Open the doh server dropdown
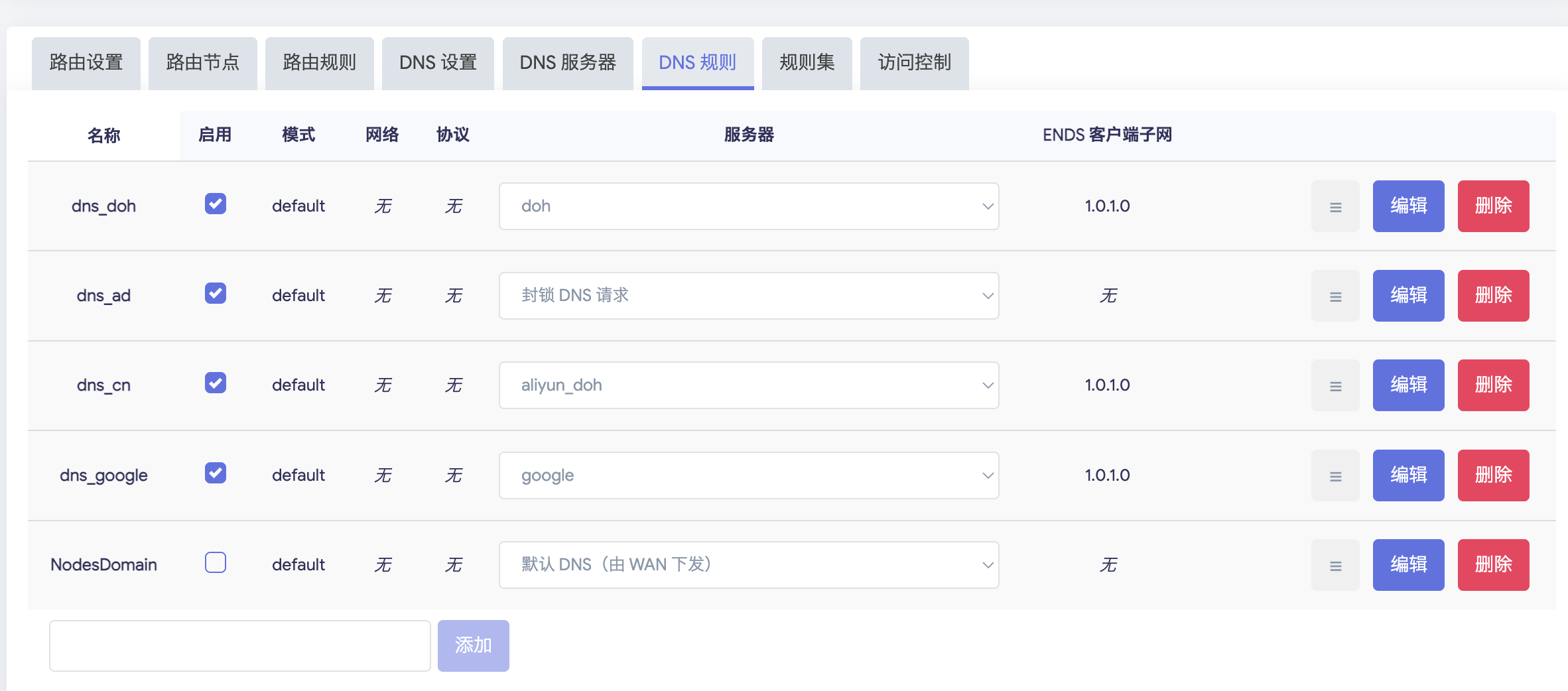The width and height of the screenshot is (1568, 691). pyautogui.click(x=748, y=206)
